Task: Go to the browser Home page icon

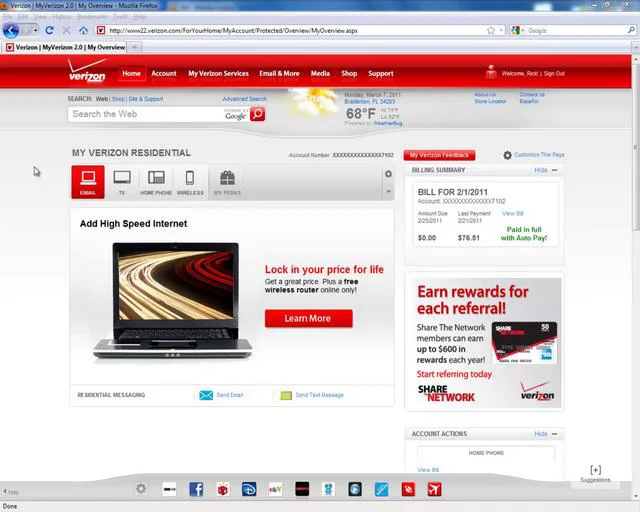Action: [x=83, y=30]
